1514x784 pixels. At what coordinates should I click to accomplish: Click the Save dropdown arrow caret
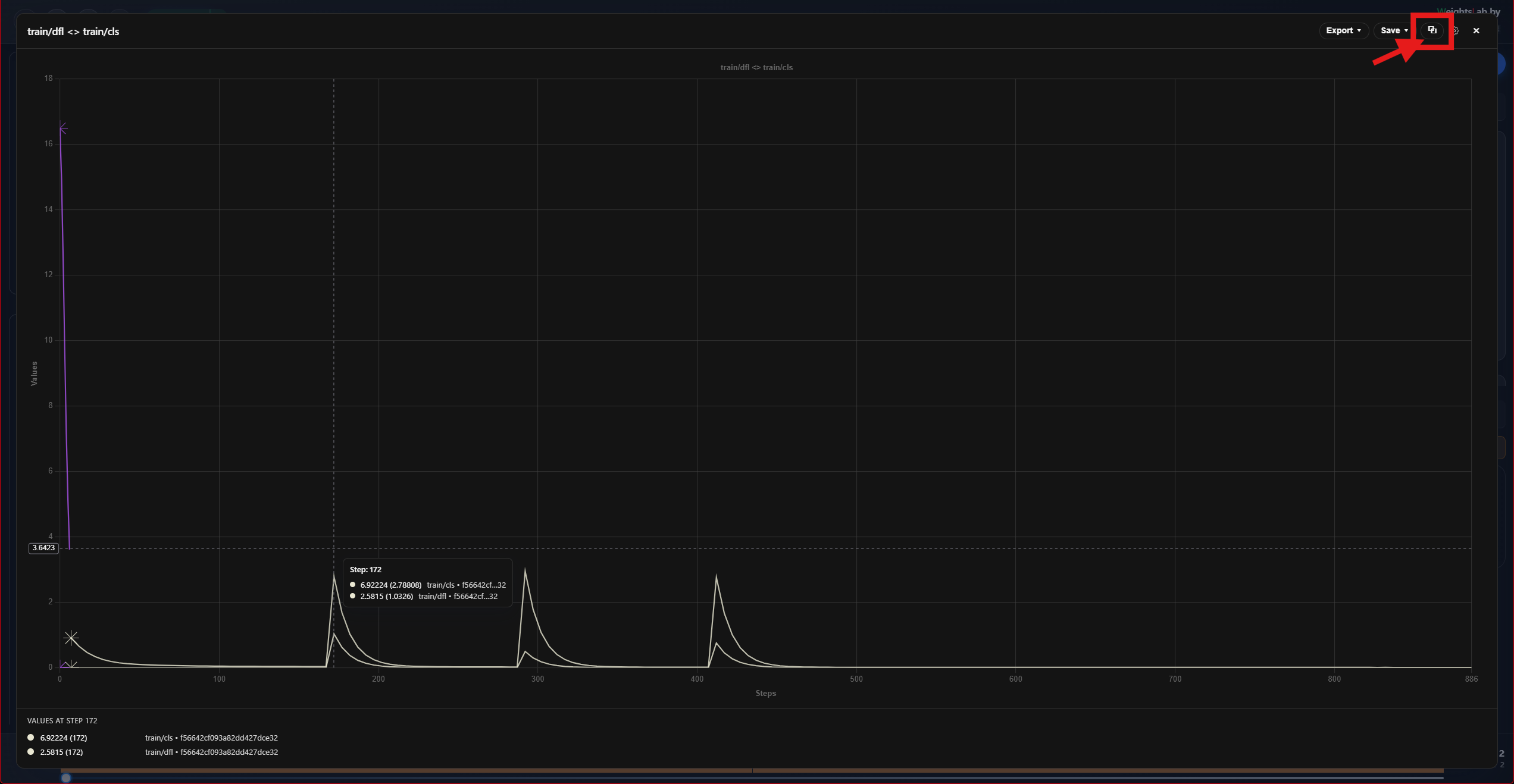[1406, 31]
